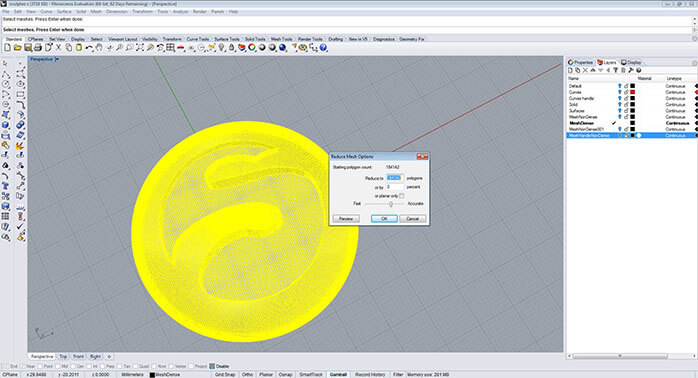Click the Help question mark icon

[x=323, y=47]
